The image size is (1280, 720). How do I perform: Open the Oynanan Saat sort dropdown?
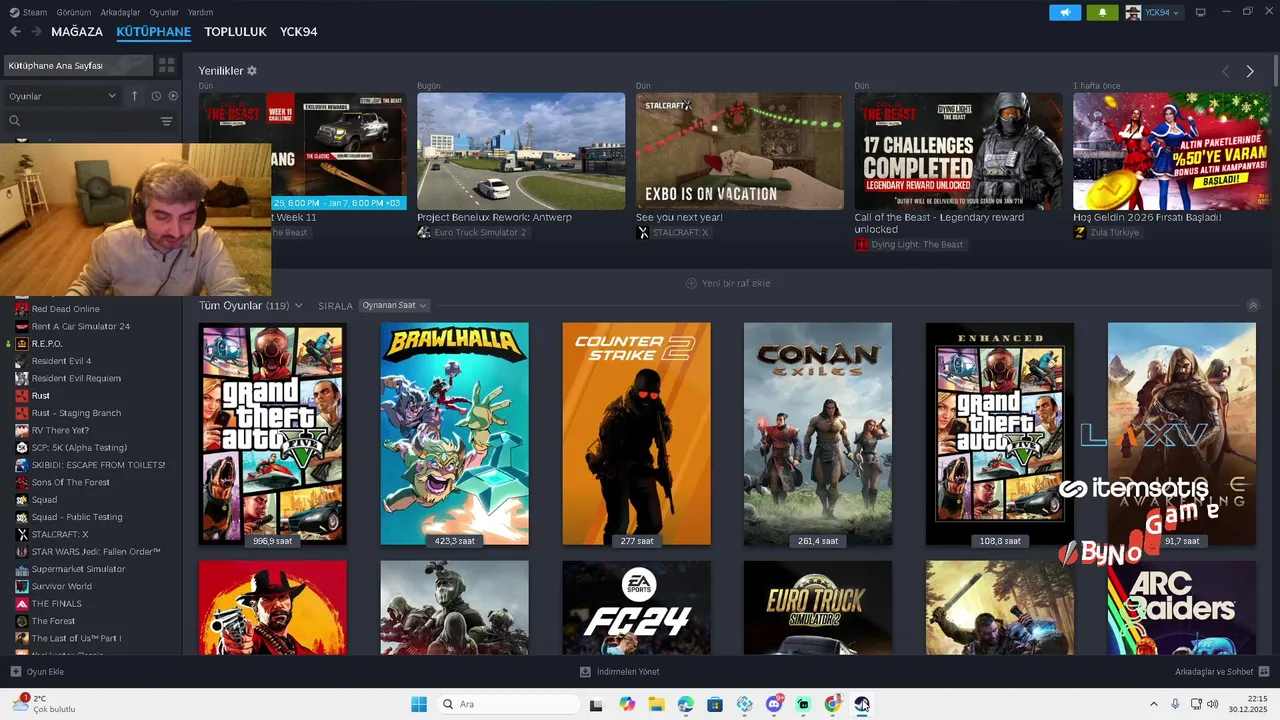(394, 305)
